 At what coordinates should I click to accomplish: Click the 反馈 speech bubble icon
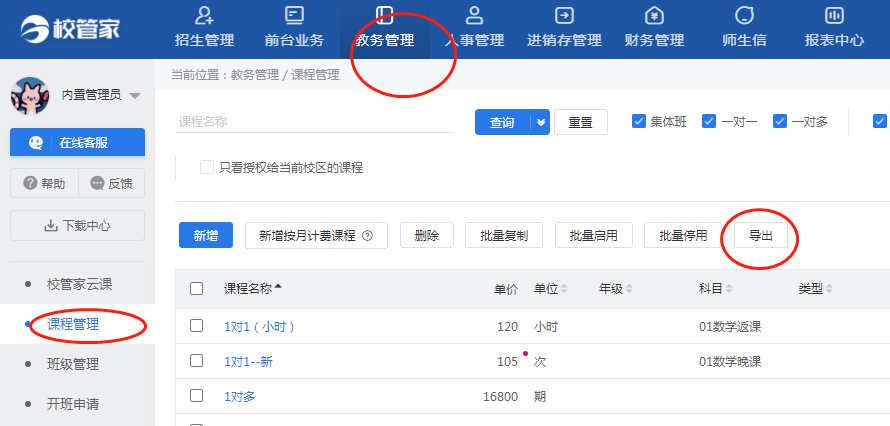97,183
